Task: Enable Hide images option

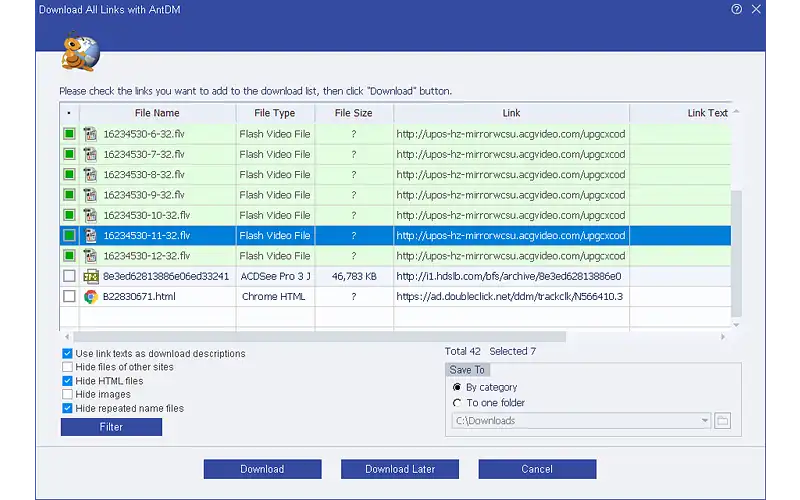Action: [x=67, y=394]
